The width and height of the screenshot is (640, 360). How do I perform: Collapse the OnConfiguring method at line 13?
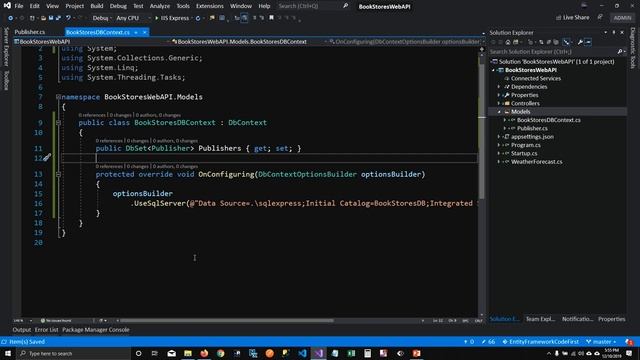(x=58, y=174)
